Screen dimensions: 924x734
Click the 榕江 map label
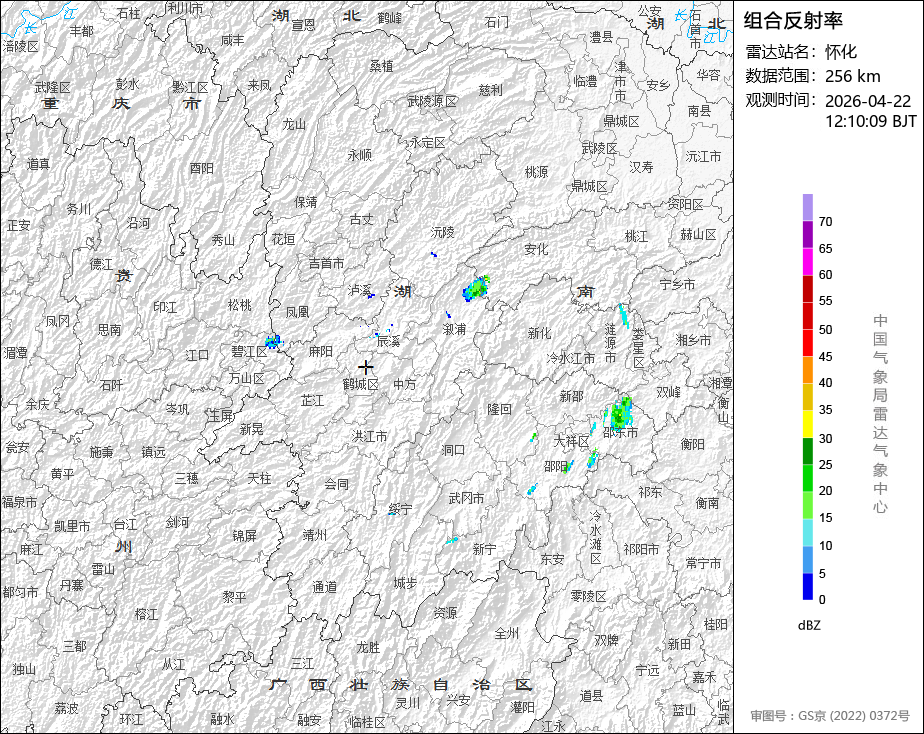click(147, 614)
